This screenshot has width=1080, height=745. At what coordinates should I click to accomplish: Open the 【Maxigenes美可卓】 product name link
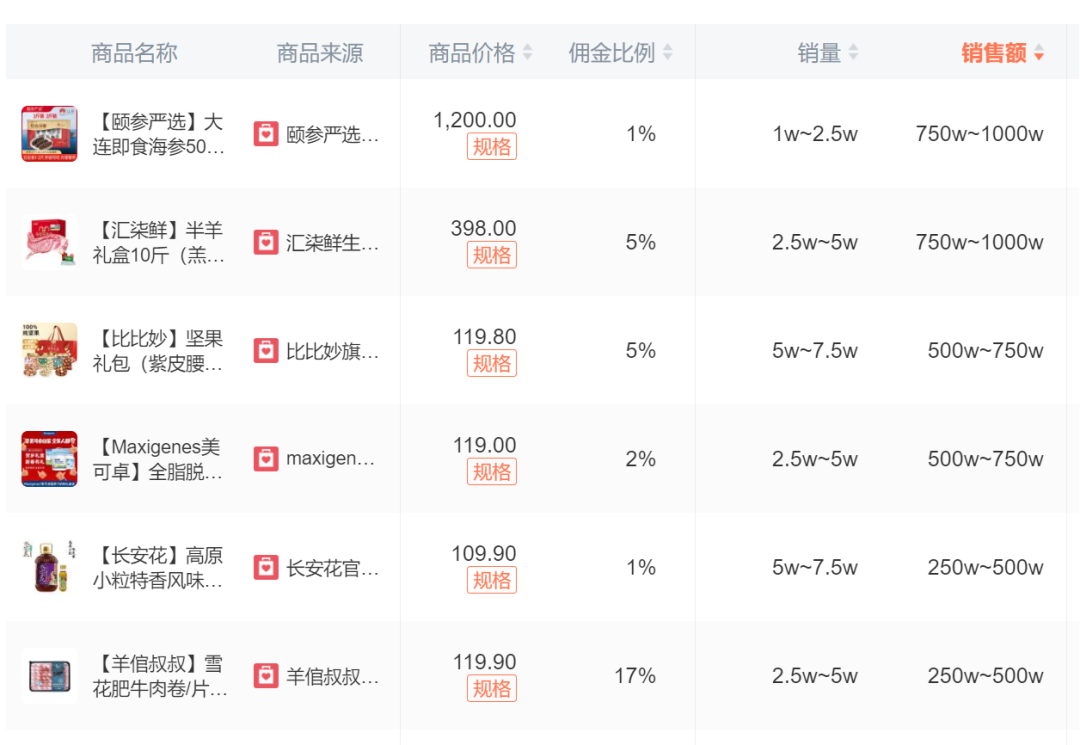tap(158, 460)
